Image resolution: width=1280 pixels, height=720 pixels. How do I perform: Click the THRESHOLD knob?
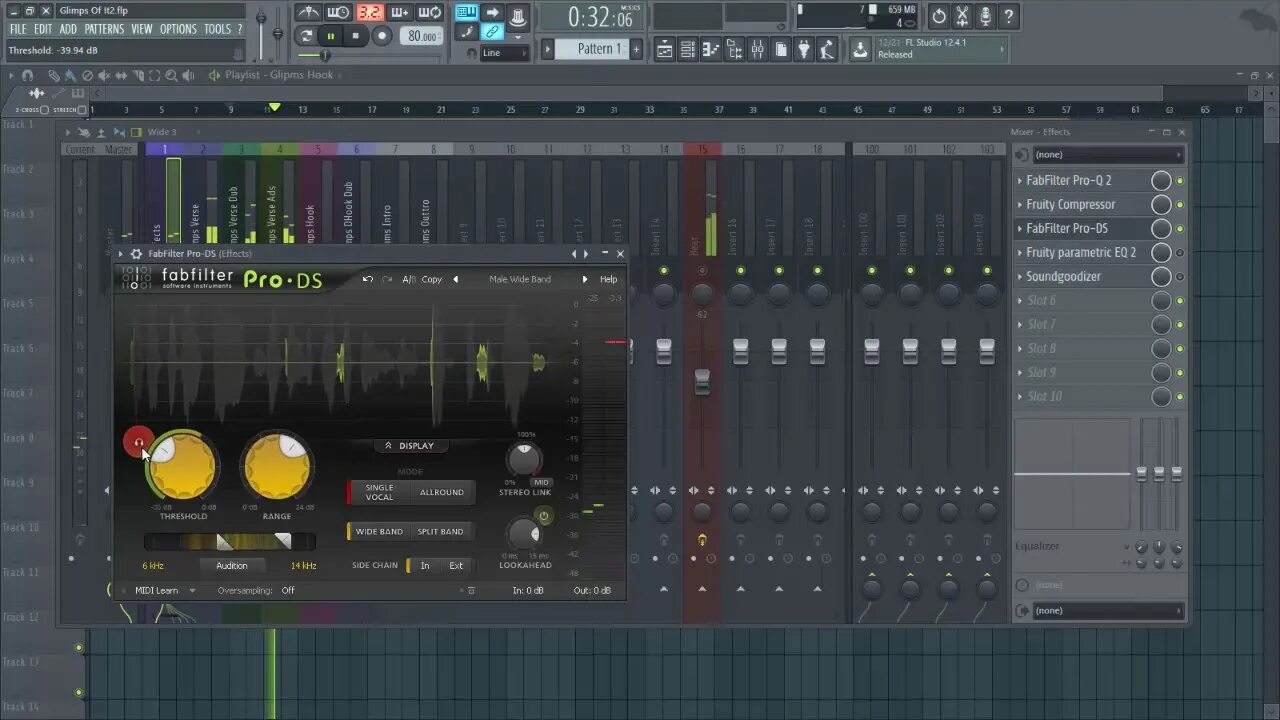pos(183,466)
